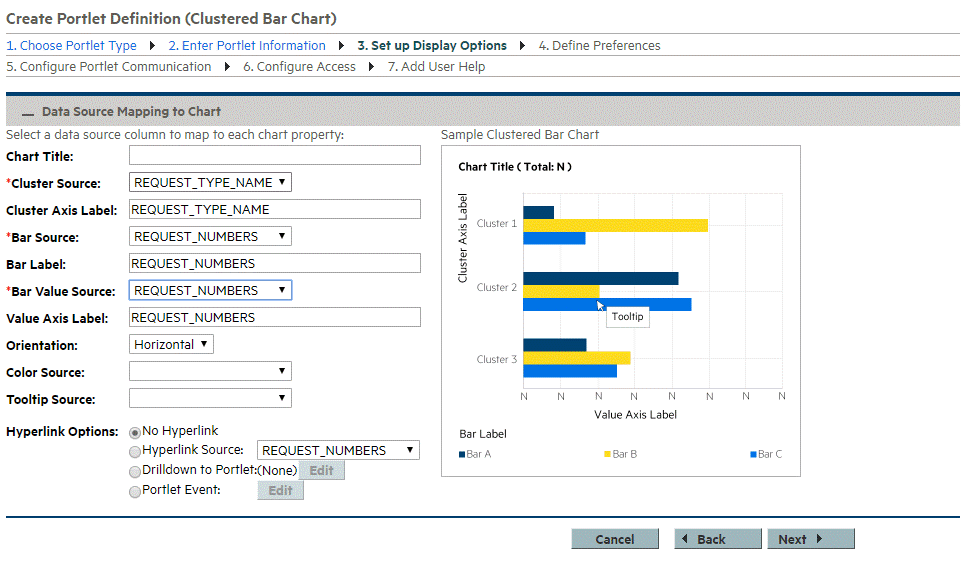Go to step 1 Choose Portlet Type
This screenshot has height=563, width=973.
coord(71,46)
